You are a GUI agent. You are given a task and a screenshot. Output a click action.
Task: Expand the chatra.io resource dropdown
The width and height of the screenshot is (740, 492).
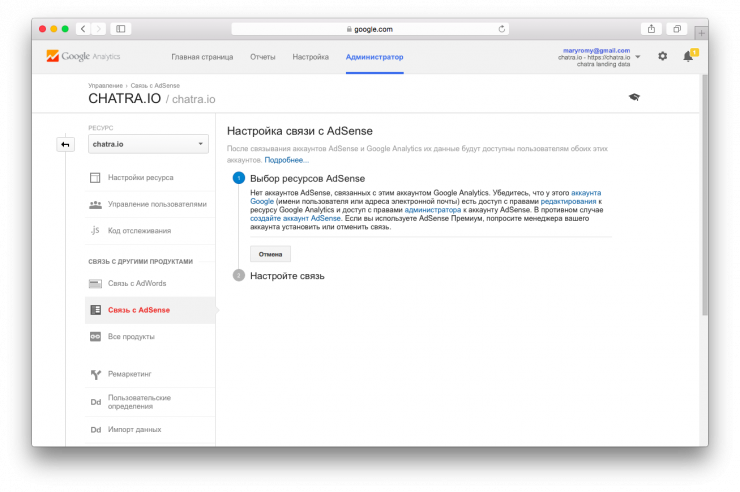point(148,145)
